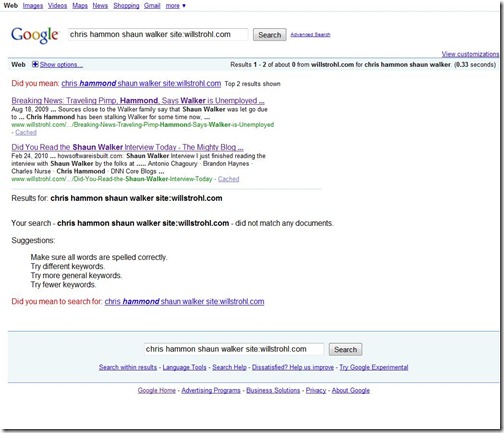This screenshot has width=504, height=433.
Task: Open View customizations link
Action: tap(470, 54)
